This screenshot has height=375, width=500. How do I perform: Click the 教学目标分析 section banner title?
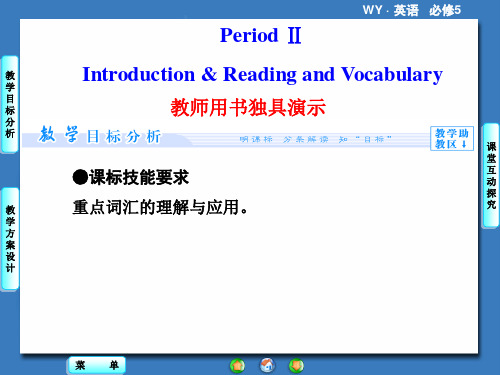pos(99,135)
